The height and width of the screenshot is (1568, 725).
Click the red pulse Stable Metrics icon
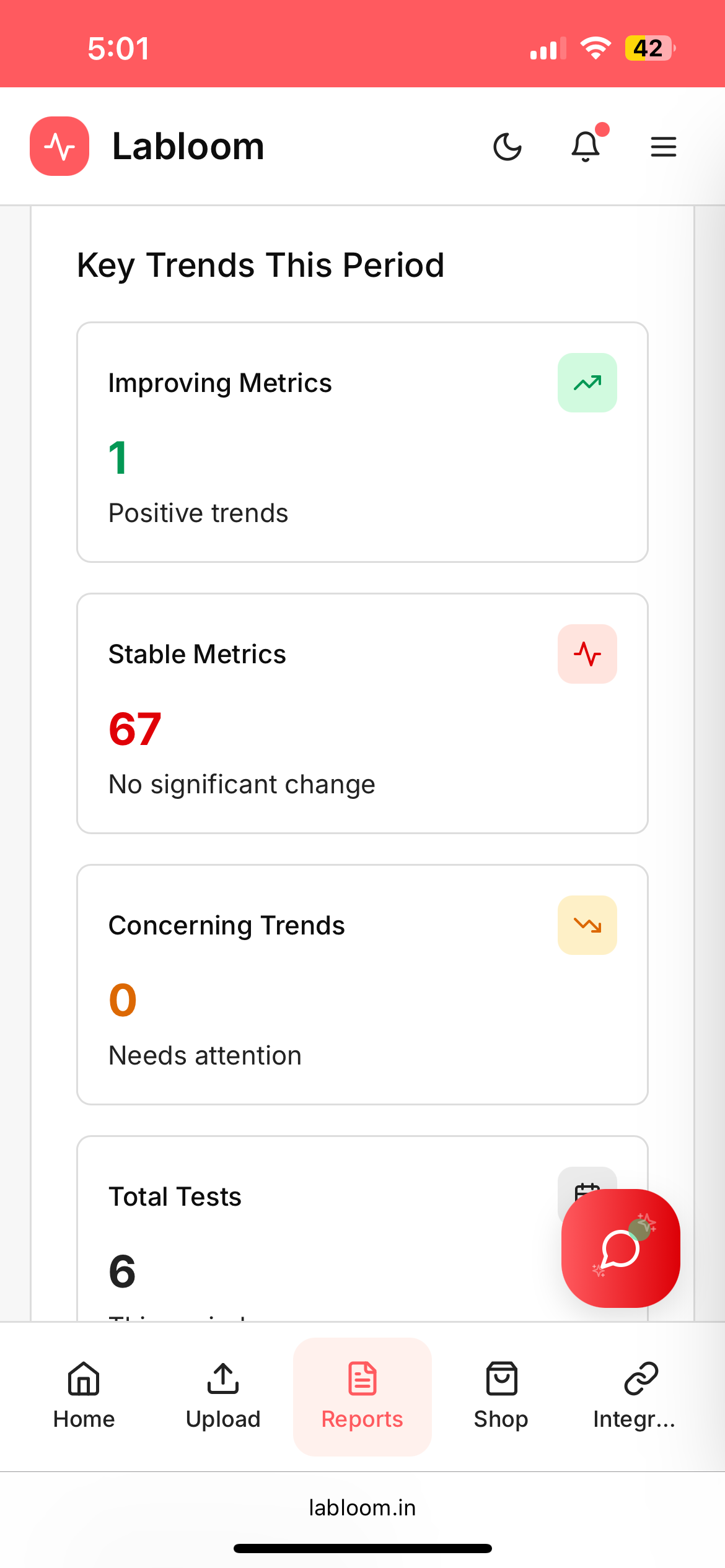coord(587,654)
